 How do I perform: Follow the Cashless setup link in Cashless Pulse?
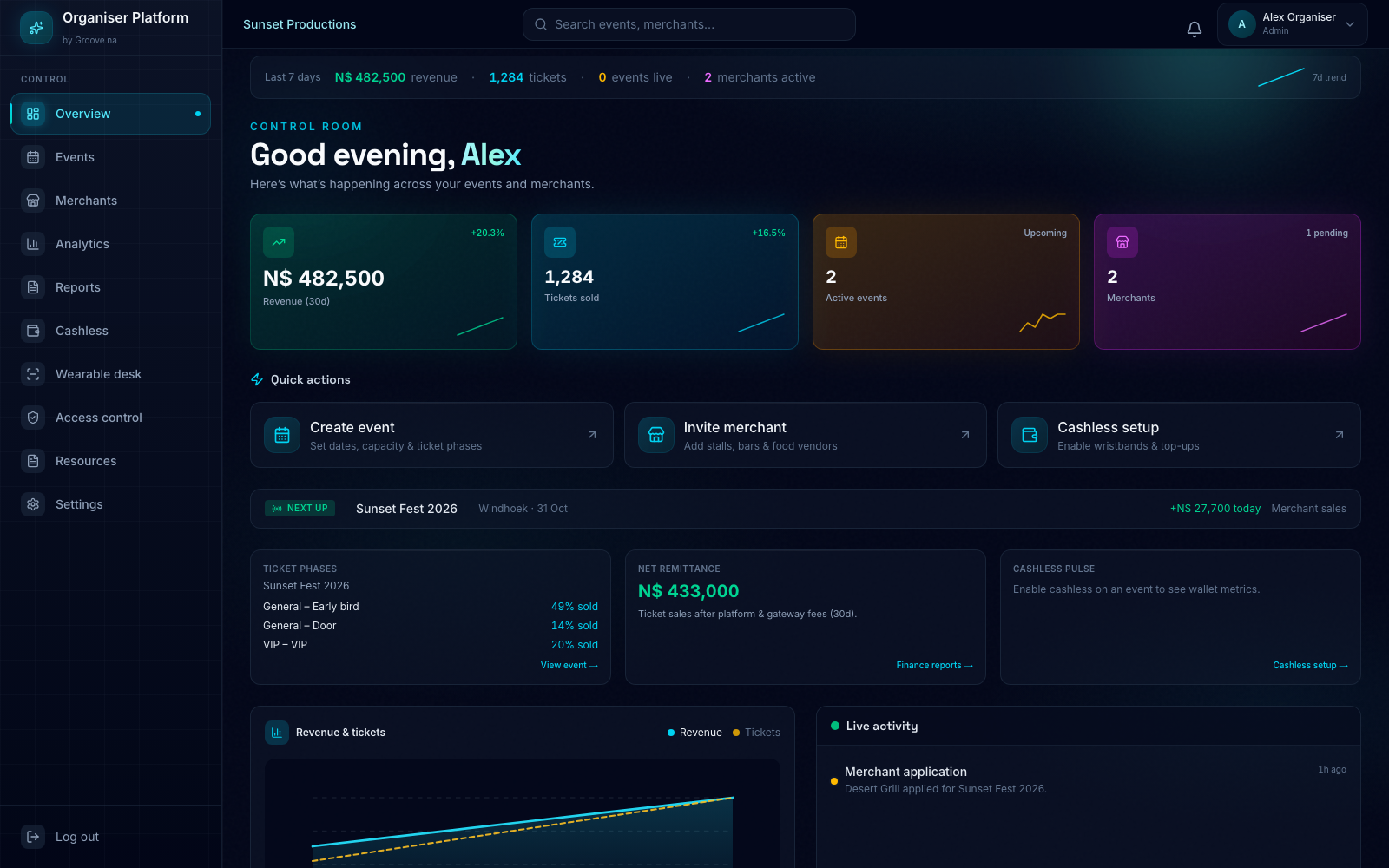click(1311, 666)
